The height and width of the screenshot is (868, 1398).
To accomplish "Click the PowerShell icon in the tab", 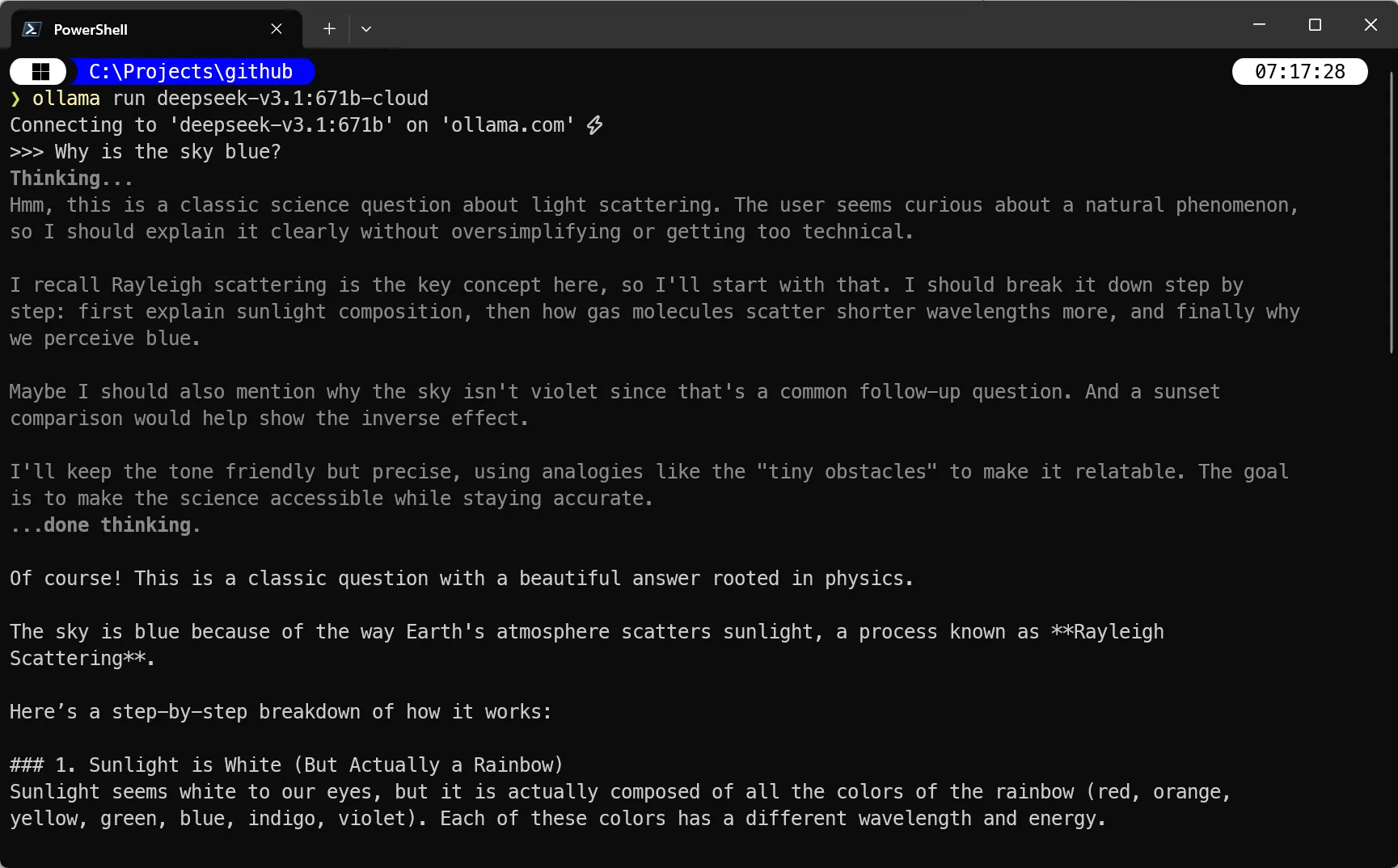I will point(32,29).
